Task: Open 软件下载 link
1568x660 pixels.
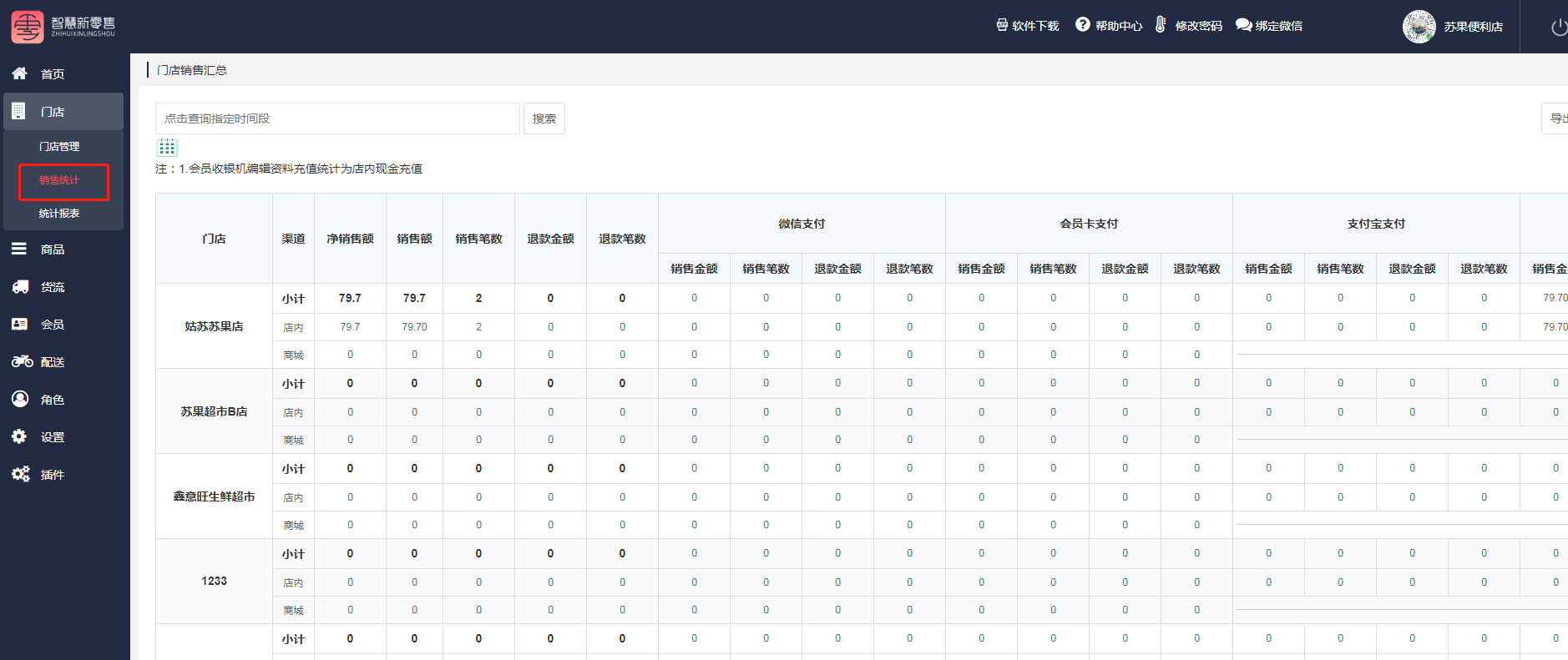Action: click(1035, 26)
